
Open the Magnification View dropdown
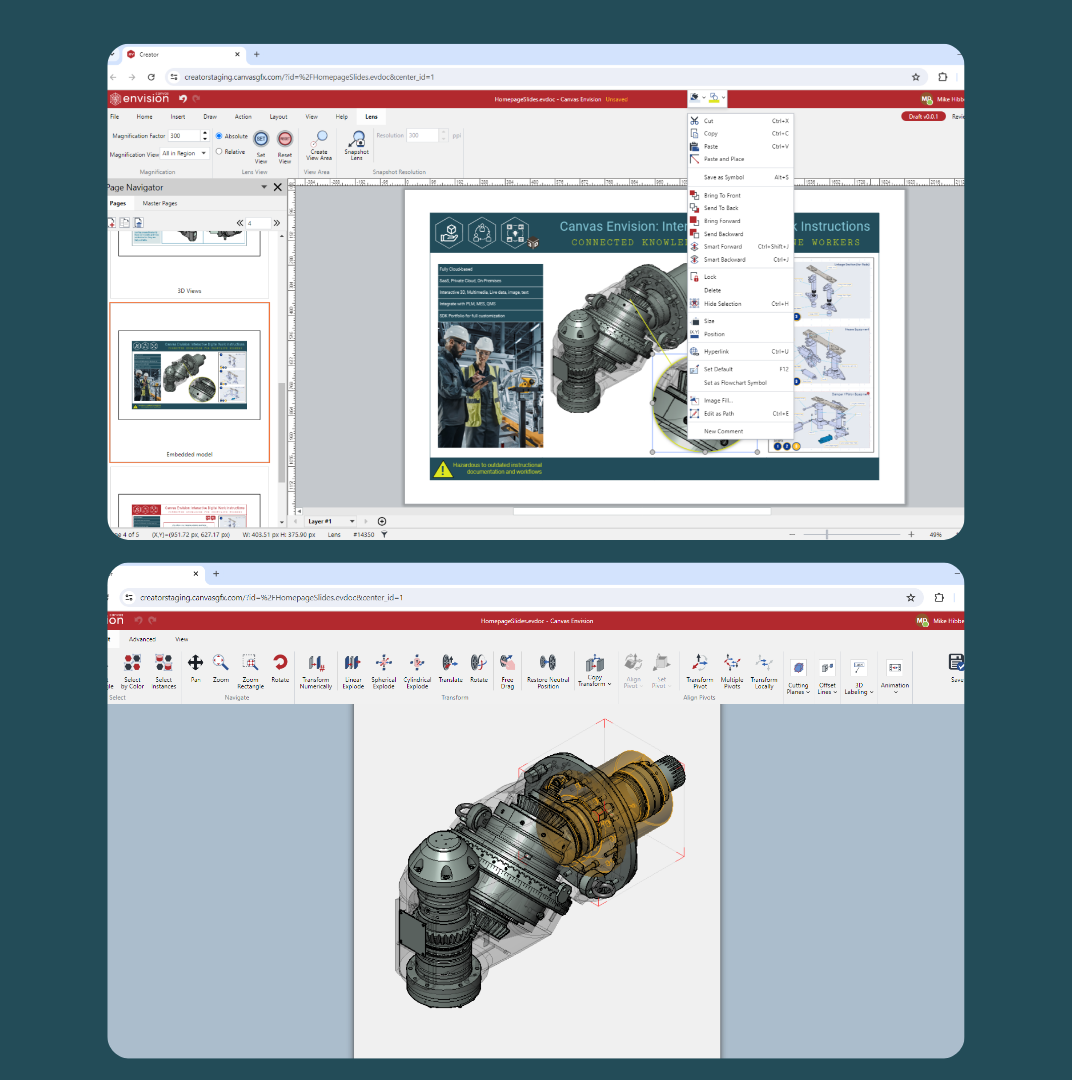(205, 152)
